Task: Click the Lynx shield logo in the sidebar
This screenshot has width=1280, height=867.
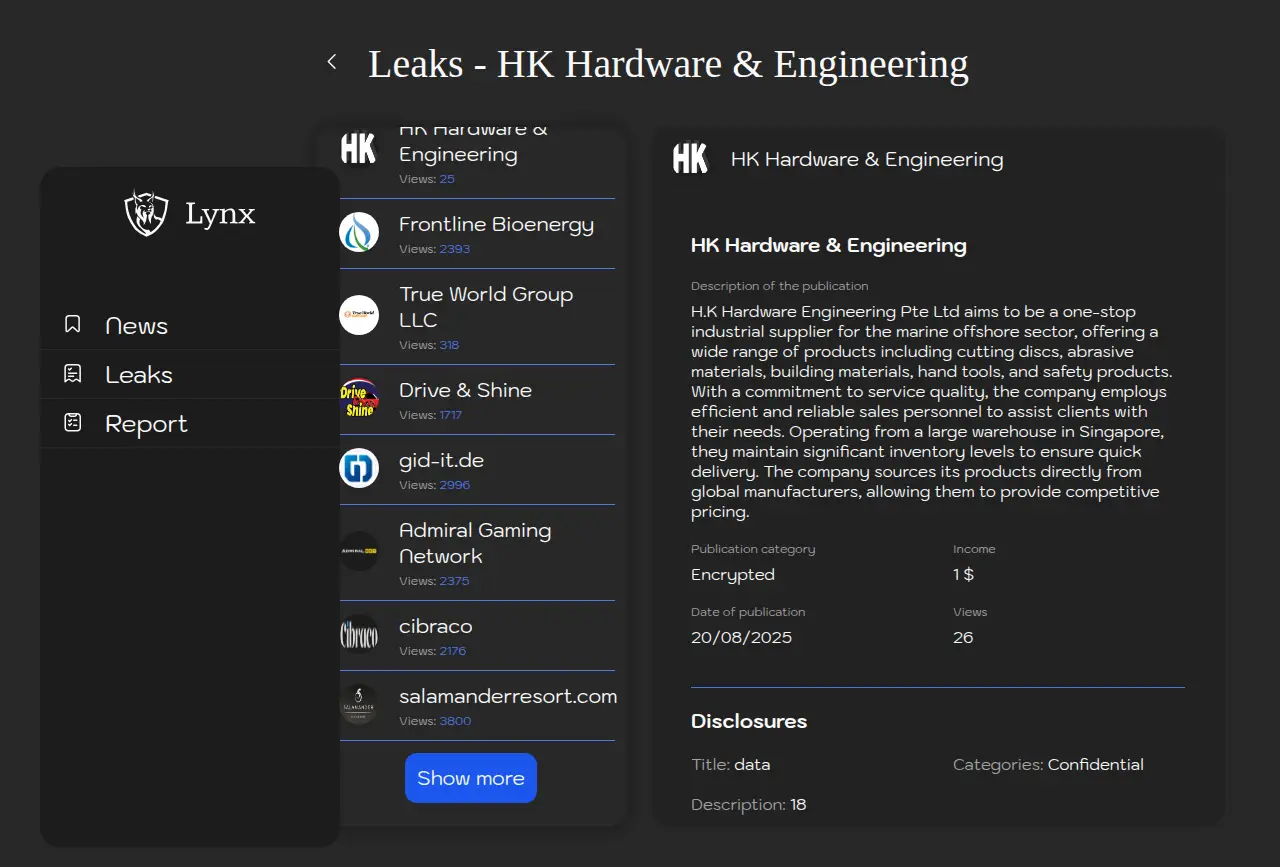Action: [146, 213]
